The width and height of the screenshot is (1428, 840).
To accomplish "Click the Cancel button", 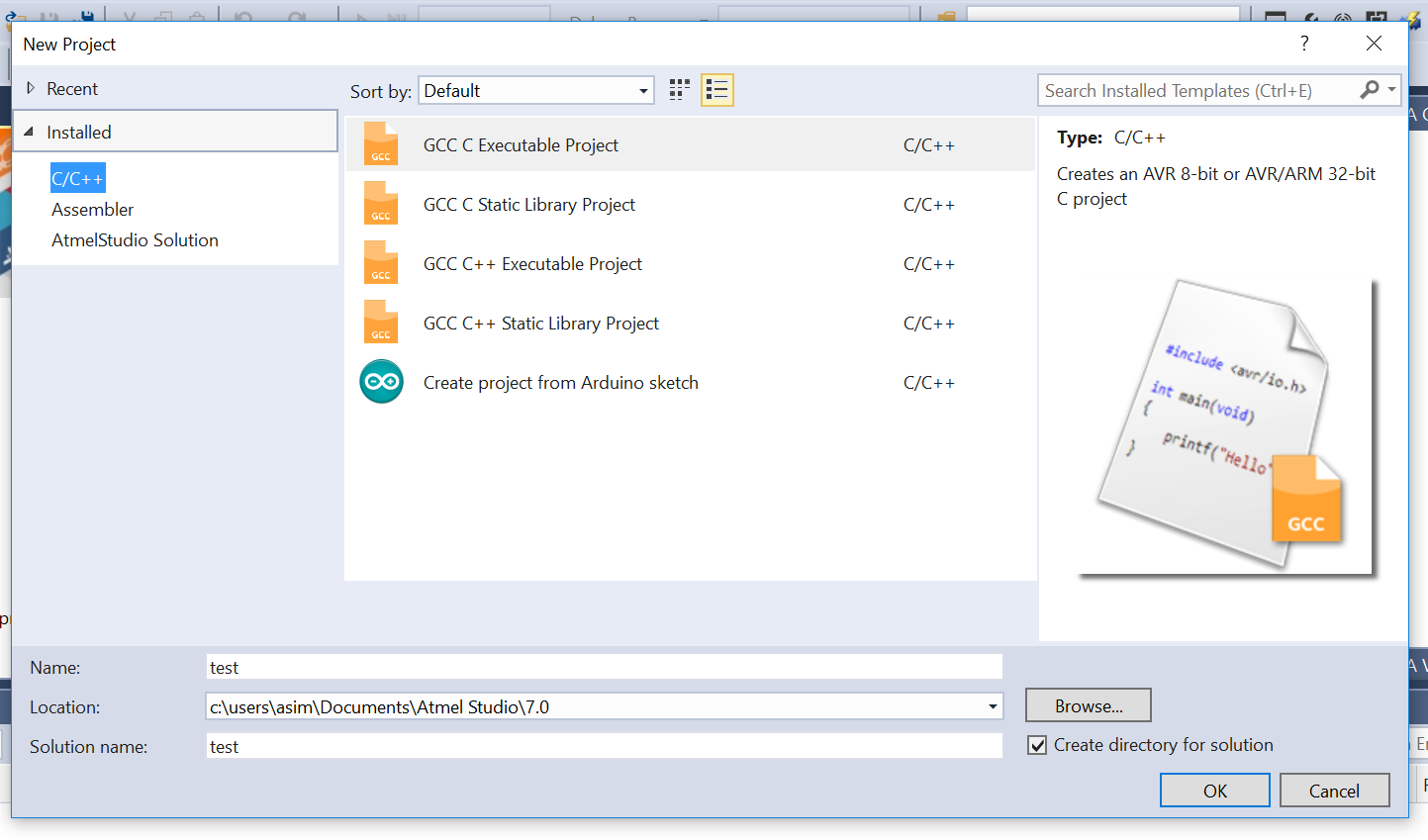I will point(1334,791).
